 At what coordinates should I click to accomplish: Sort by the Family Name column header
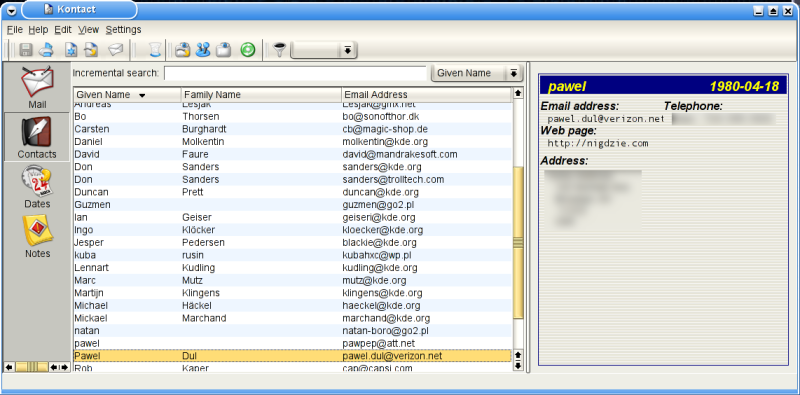point(261,94)
